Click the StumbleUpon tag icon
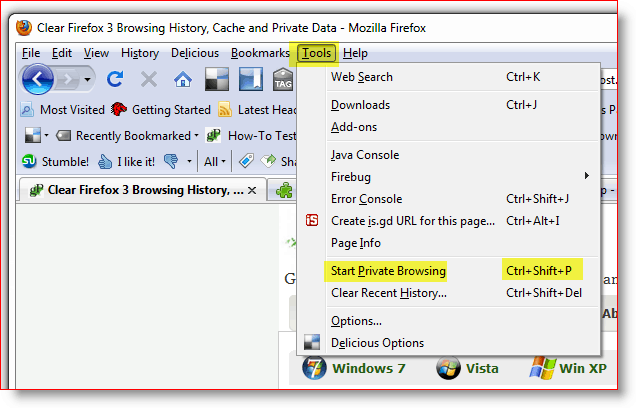Image resolution: width=636 pixels, height=408 pixels. [x=246, y=161]
